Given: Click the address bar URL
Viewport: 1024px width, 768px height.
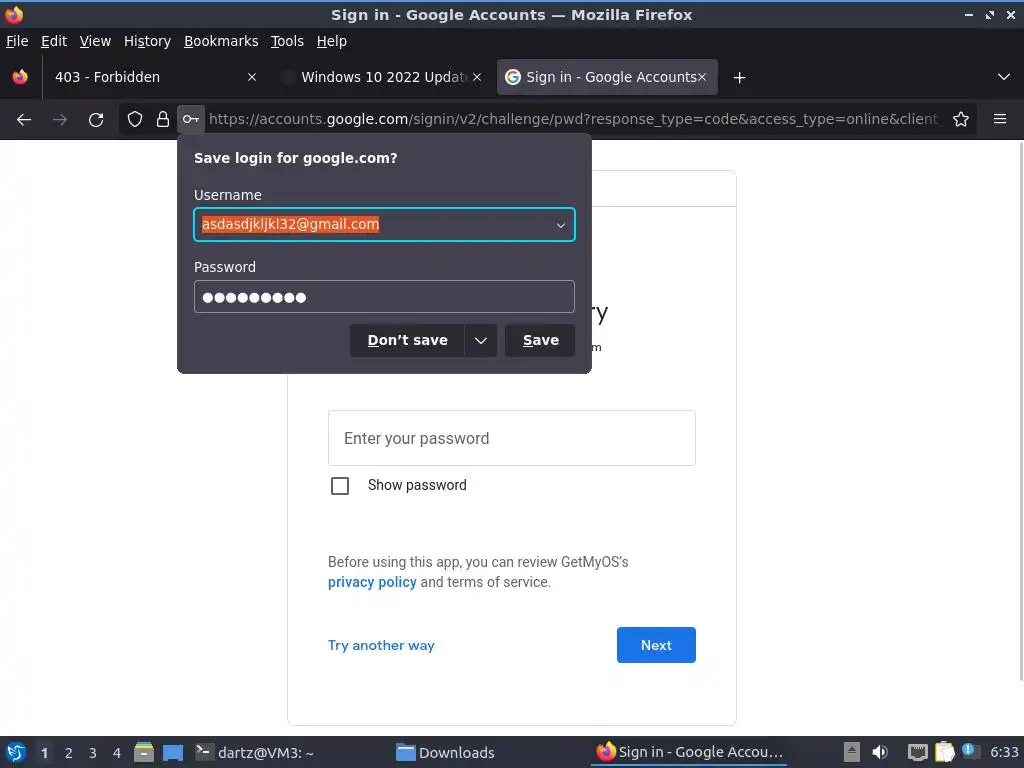Looking at the screenshot, I should [x=573, y=119].
